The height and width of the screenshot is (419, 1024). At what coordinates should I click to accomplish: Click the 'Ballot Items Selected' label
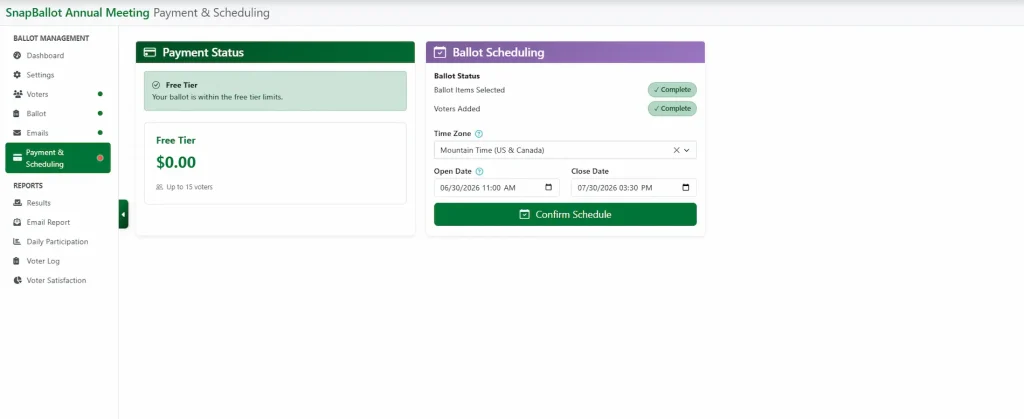(470, 90)
